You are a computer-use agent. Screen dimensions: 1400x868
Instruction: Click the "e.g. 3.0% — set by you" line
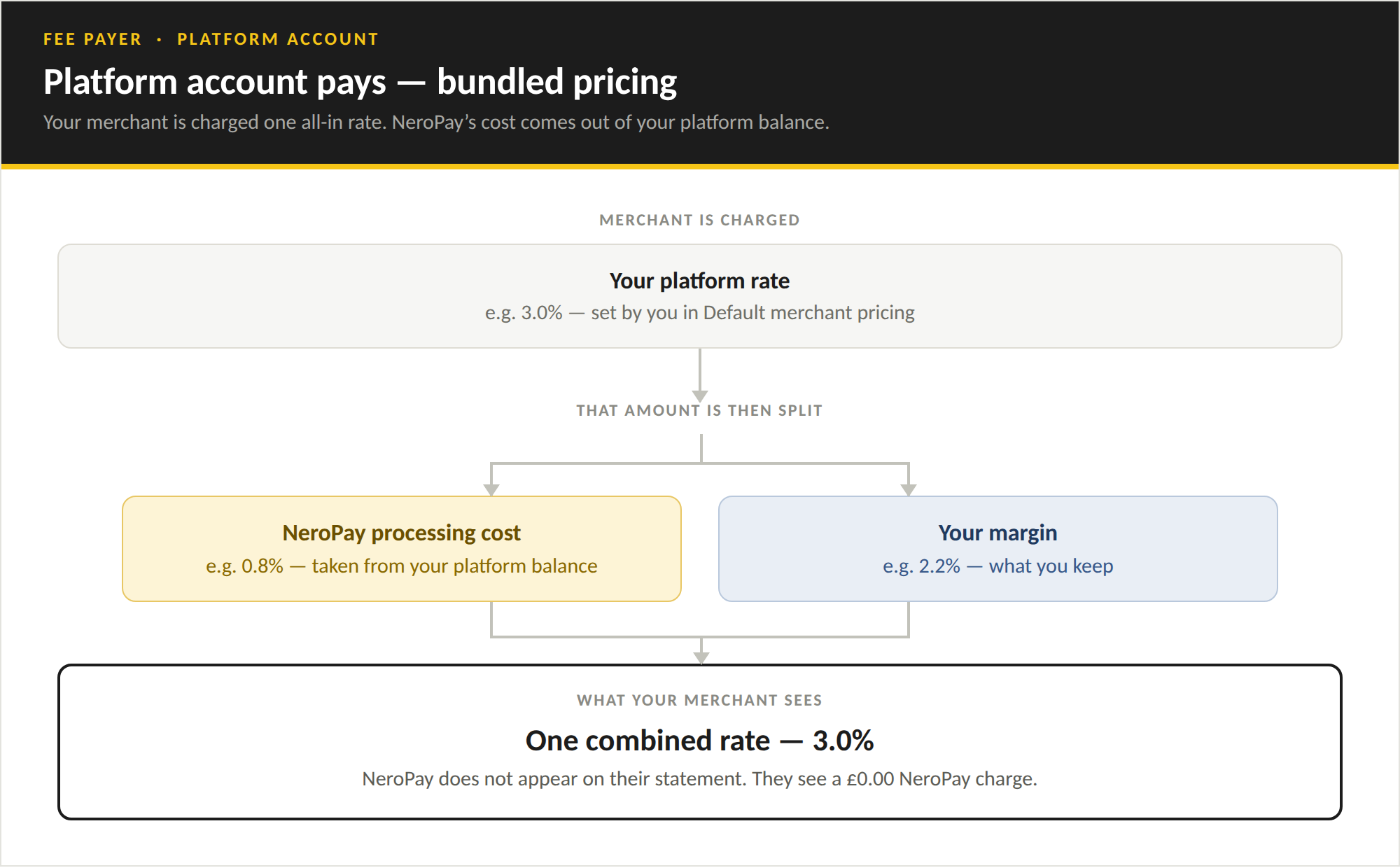point(699,312)
